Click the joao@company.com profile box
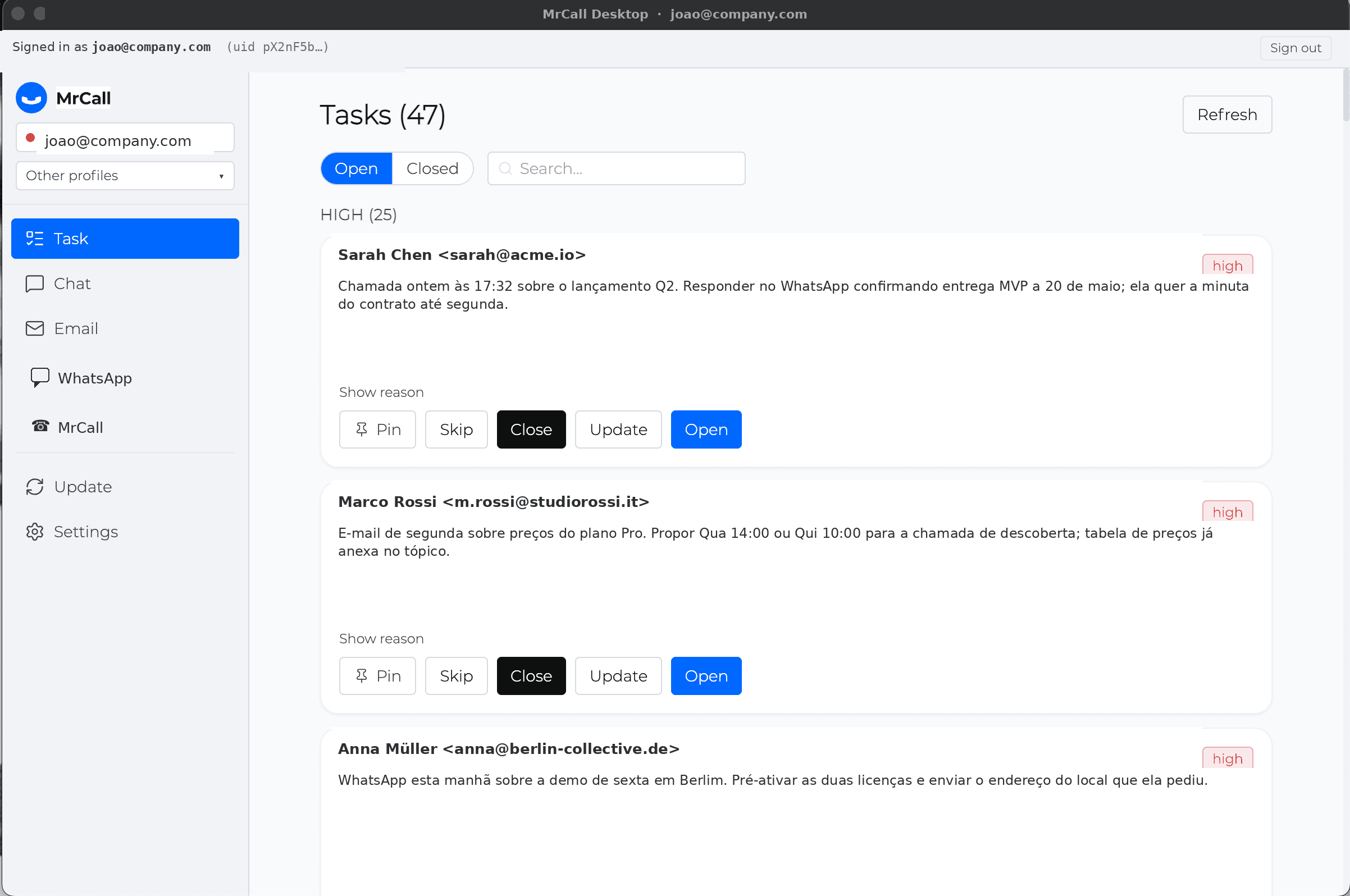This screenshot has height=896, width=1350. 125,137
